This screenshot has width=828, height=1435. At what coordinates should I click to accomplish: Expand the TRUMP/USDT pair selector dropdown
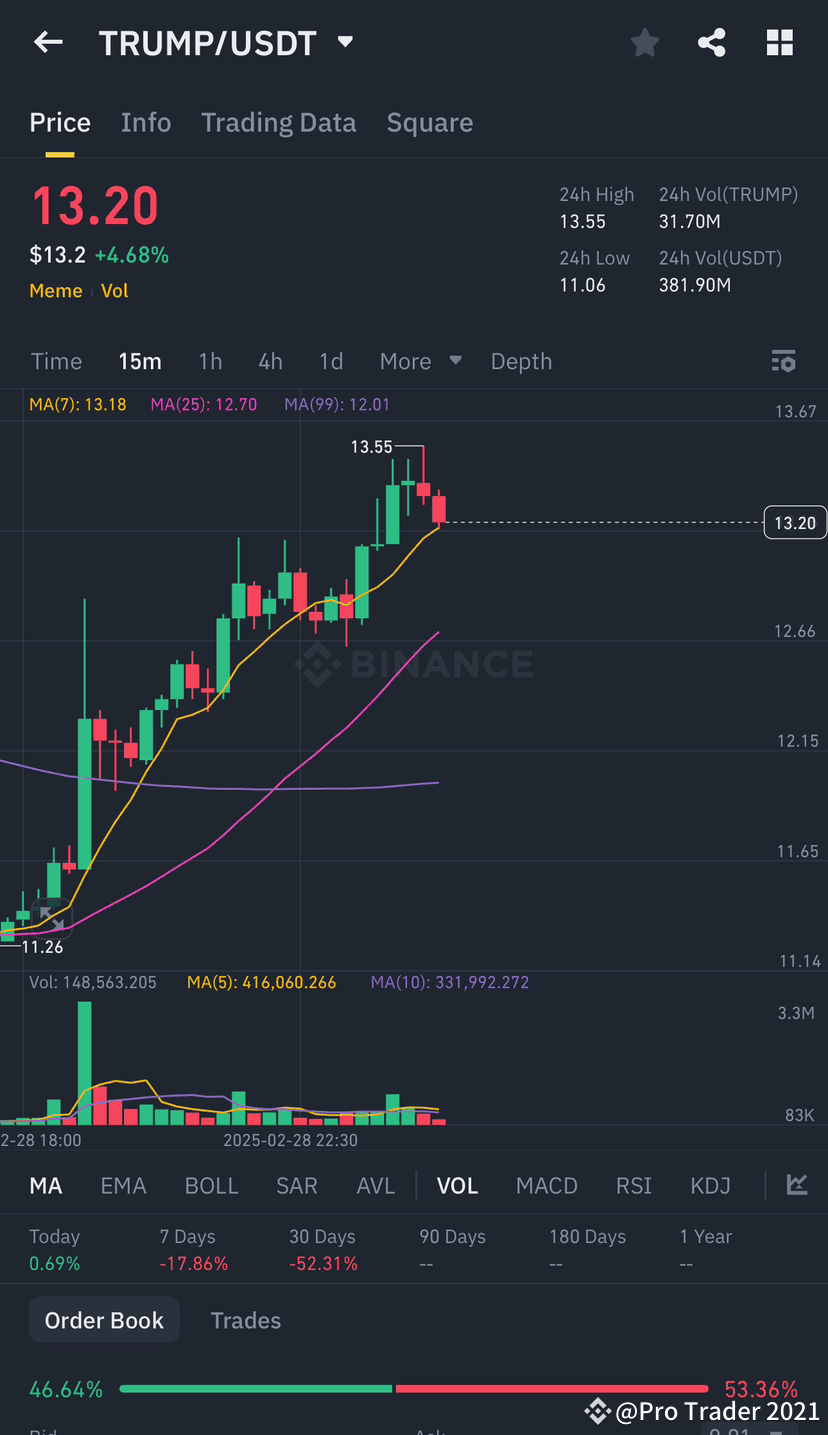click(x=344, y=42)
